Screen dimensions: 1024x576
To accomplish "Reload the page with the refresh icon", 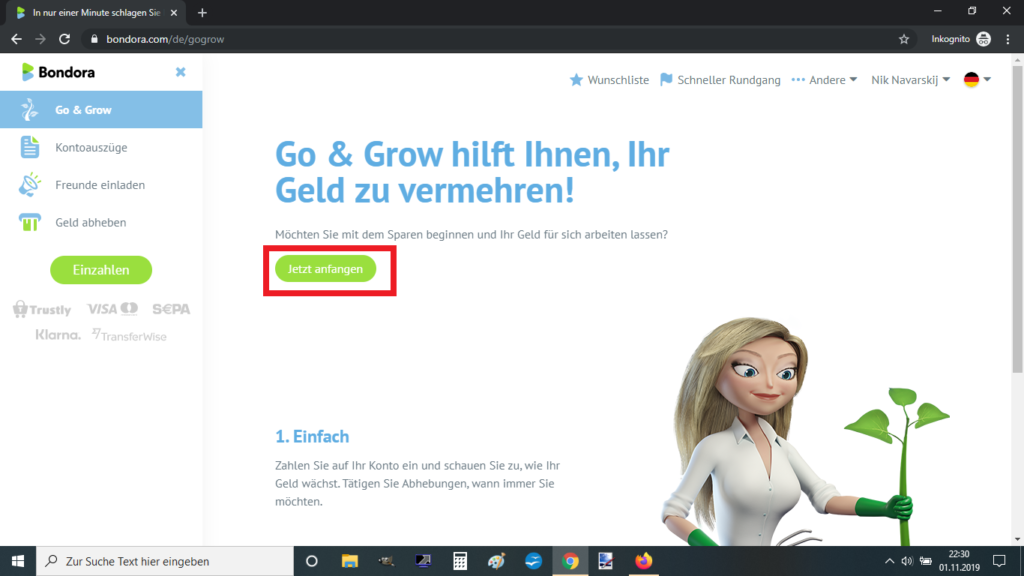I will (x=64, y=39).
